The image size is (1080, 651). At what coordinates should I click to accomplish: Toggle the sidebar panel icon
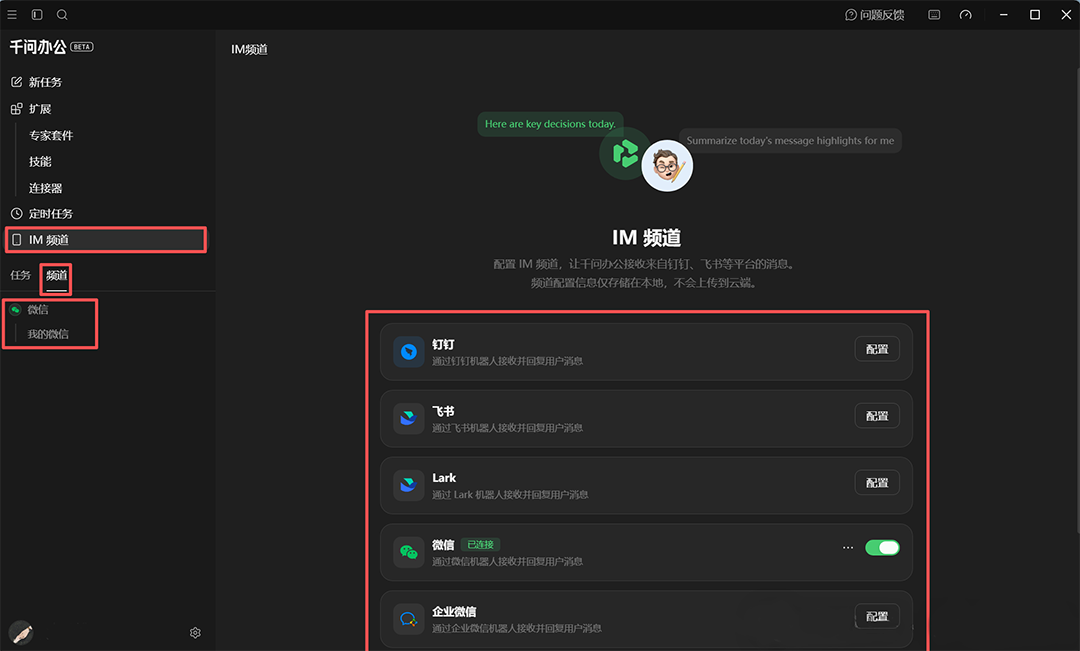point(37,14)
